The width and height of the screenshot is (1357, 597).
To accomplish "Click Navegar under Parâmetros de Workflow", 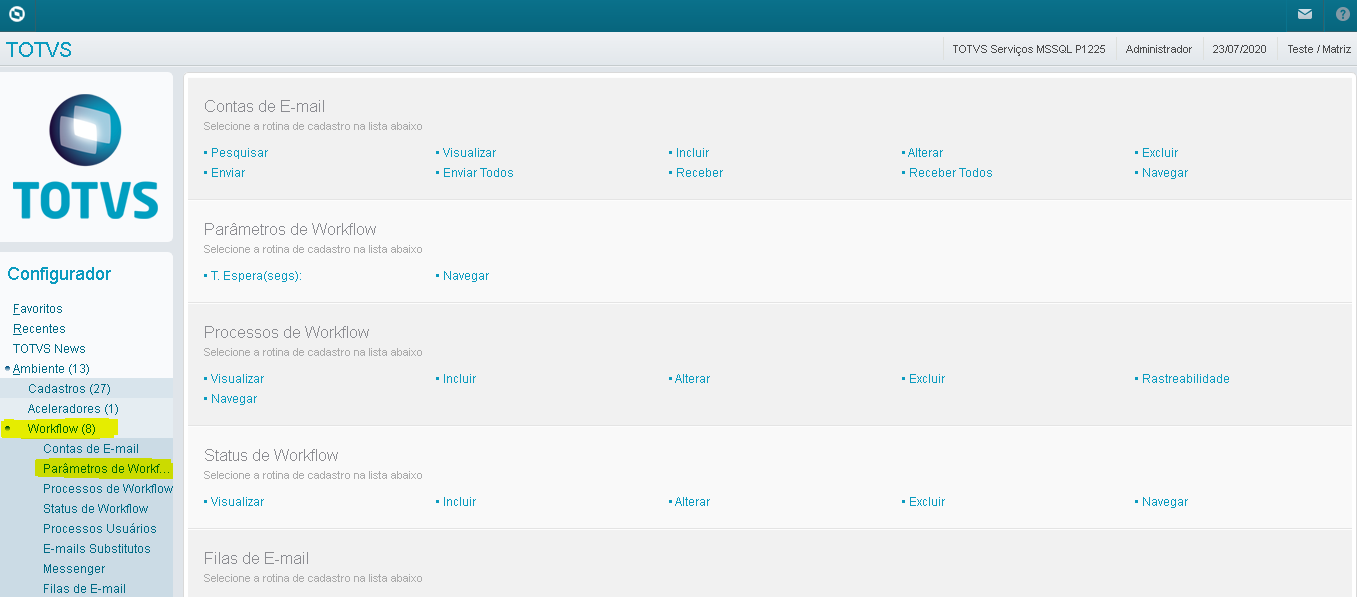I will coord(466,276).
